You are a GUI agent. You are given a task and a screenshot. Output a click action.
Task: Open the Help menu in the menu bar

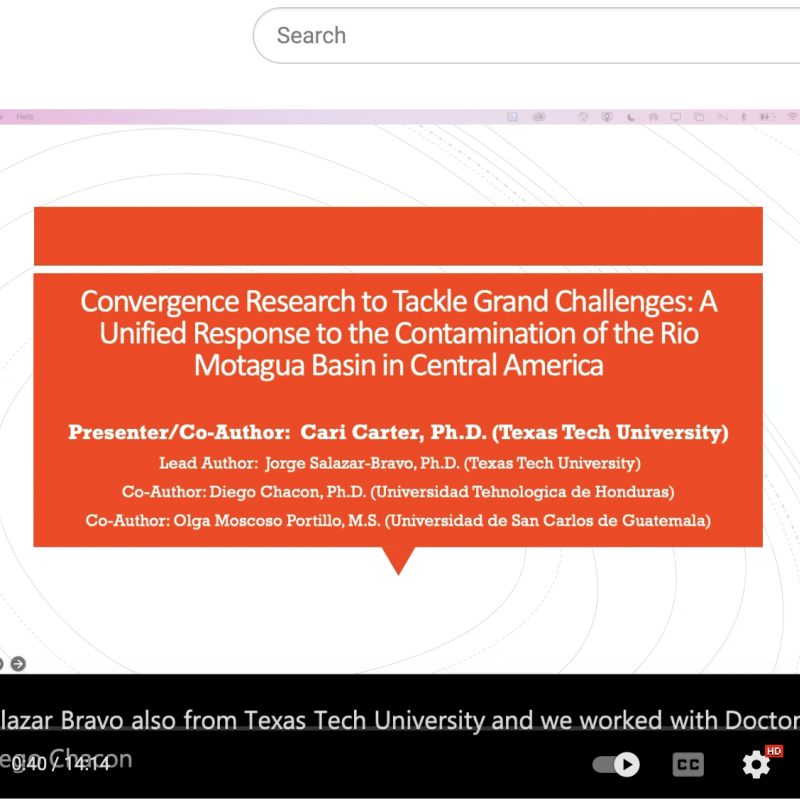coord(25,117)
